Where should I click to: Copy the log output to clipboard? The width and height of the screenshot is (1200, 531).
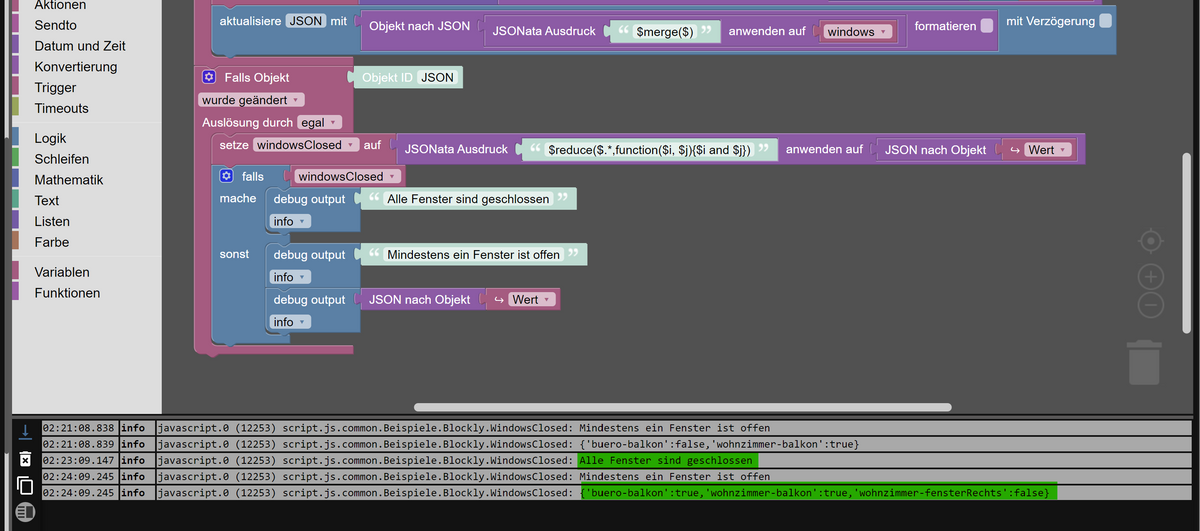(x=26, y=485)
